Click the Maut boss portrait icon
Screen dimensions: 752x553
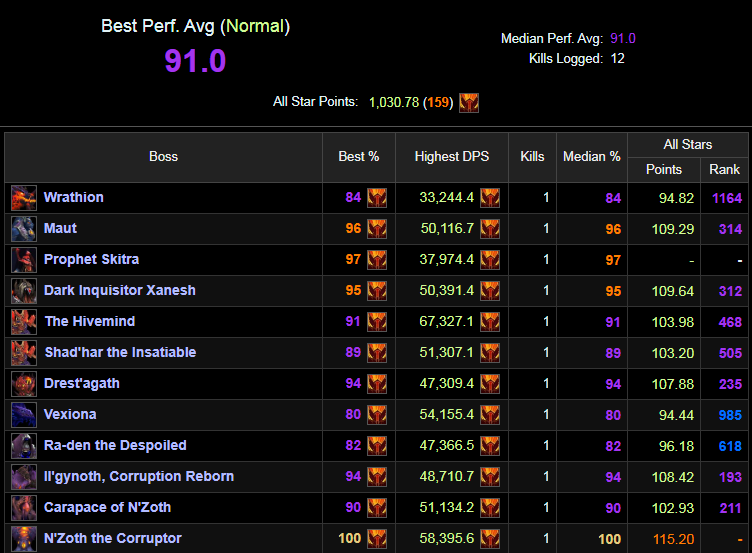coord(24,229)
